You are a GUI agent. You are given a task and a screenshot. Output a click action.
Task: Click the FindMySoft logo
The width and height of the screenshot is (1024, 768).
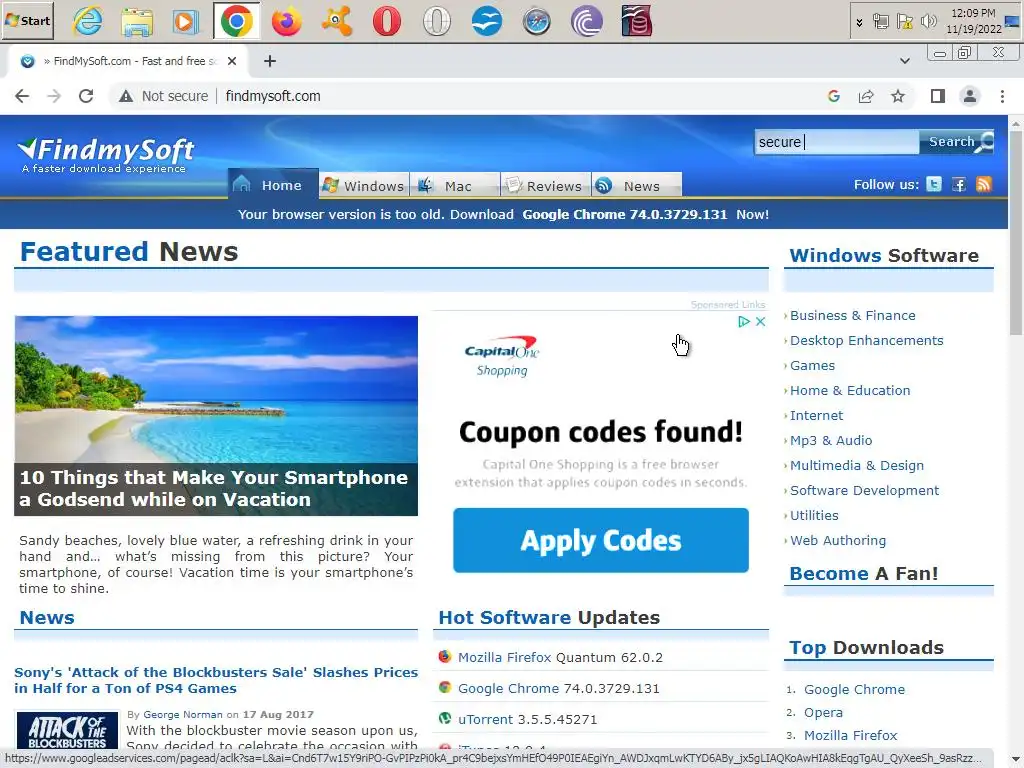[106, 155]
